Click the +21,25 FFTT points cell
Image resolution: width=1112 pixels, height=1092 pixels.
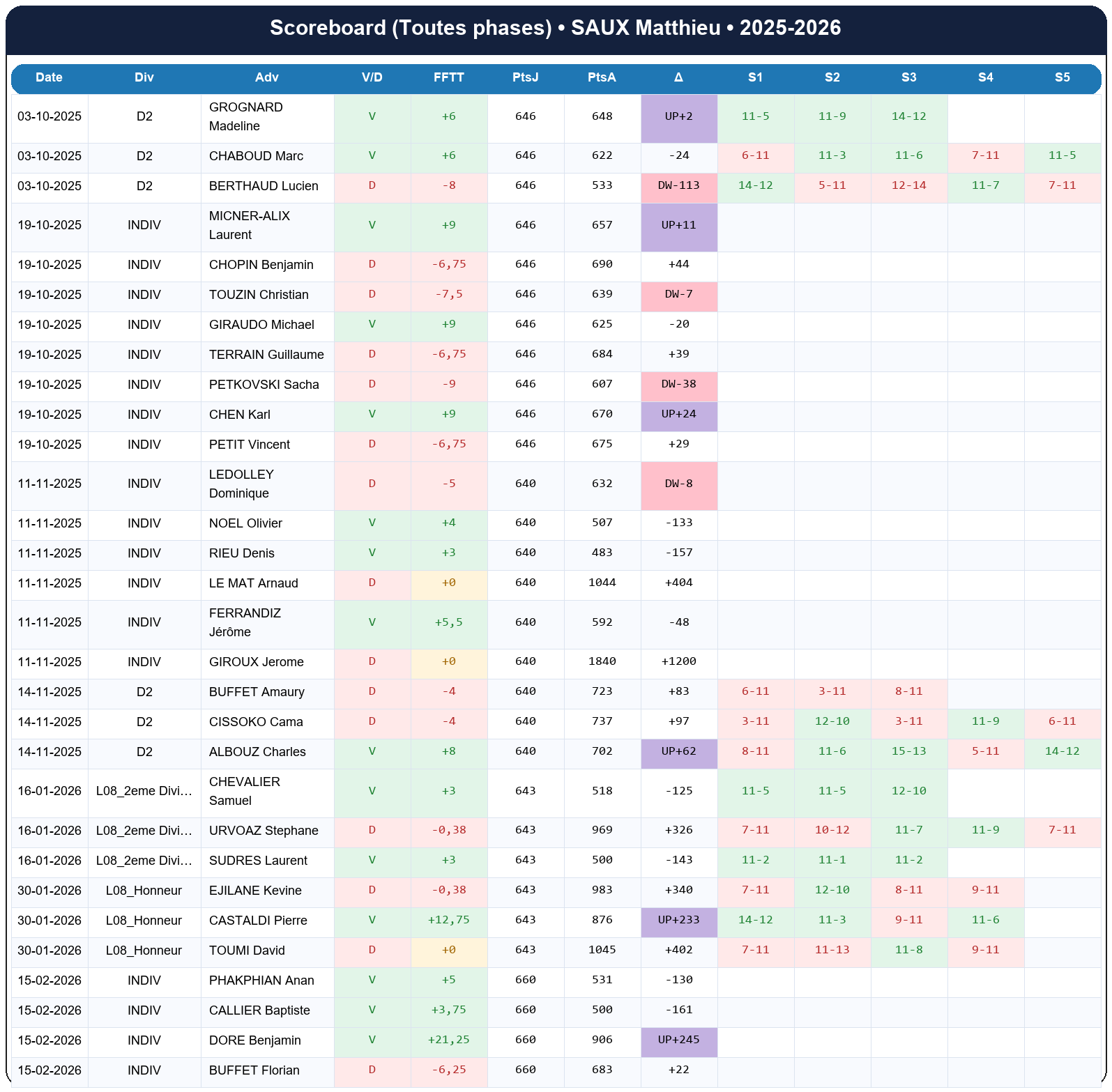coord(448,1040)
